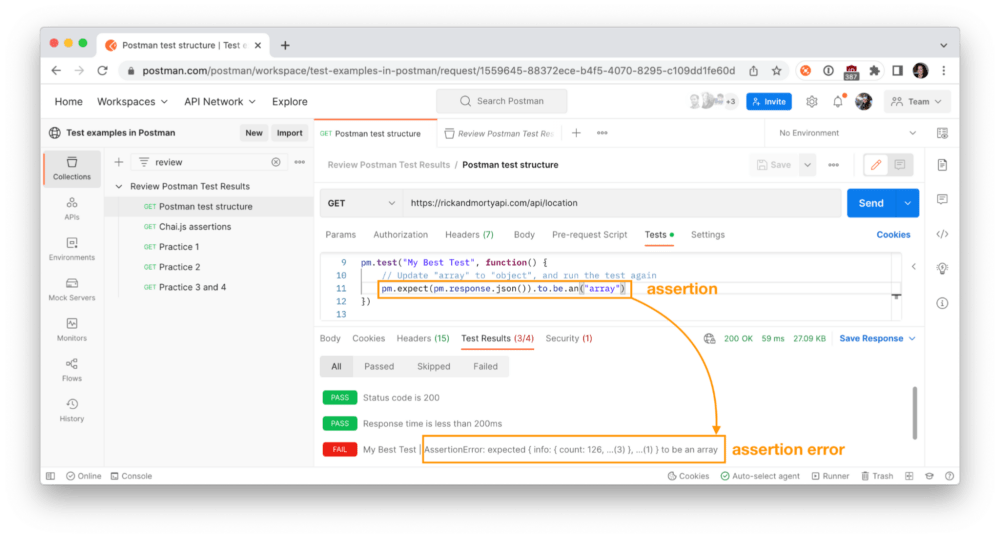Show only Failed test results
Viewport: 1000px width, 538px height.
coord(485,367)
